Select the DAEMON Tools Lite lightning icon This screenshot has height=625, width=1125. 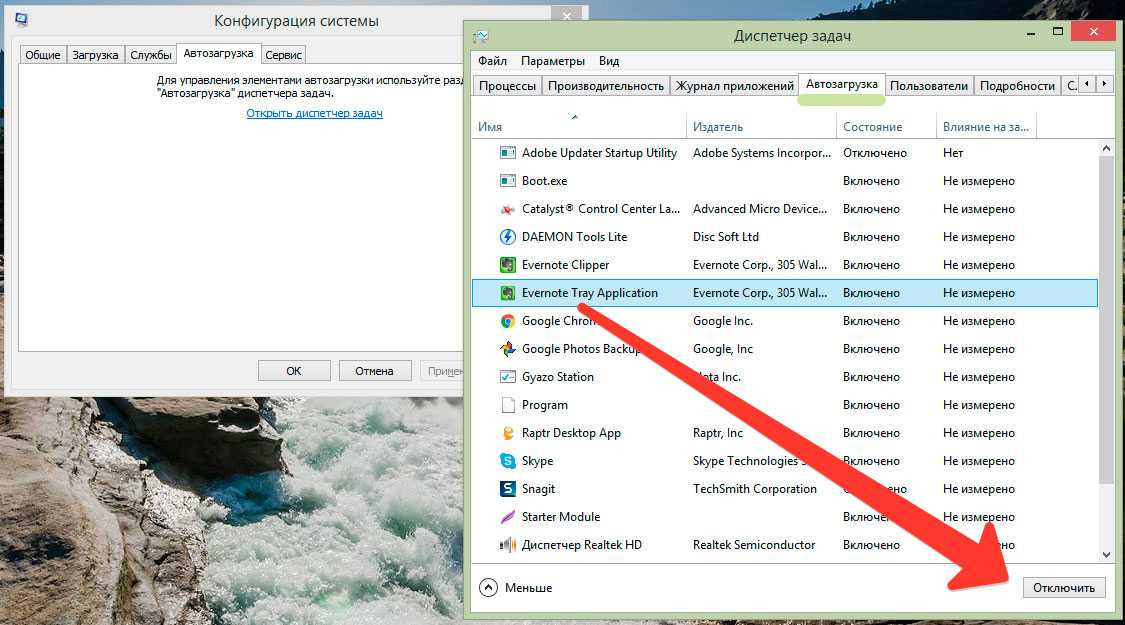(x=507, y=237)
